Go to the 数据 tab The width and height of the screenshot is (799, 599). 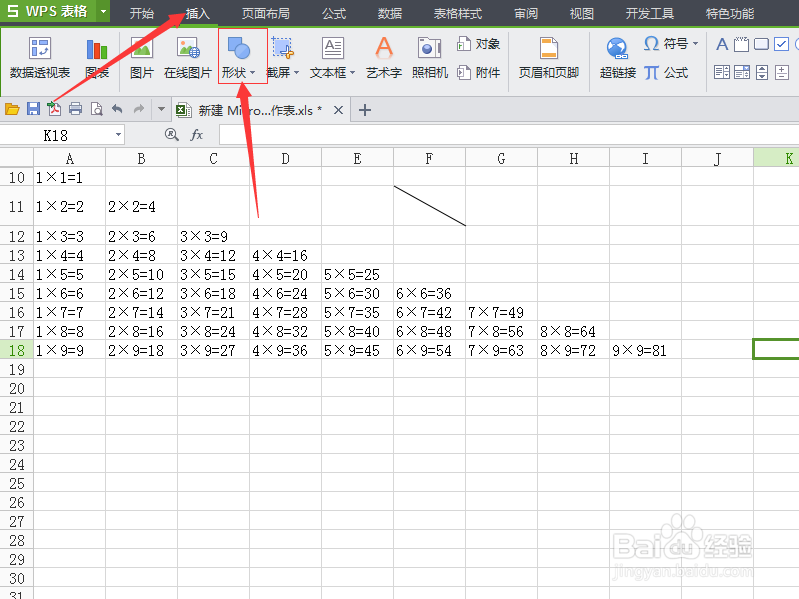tap(390, 13)
